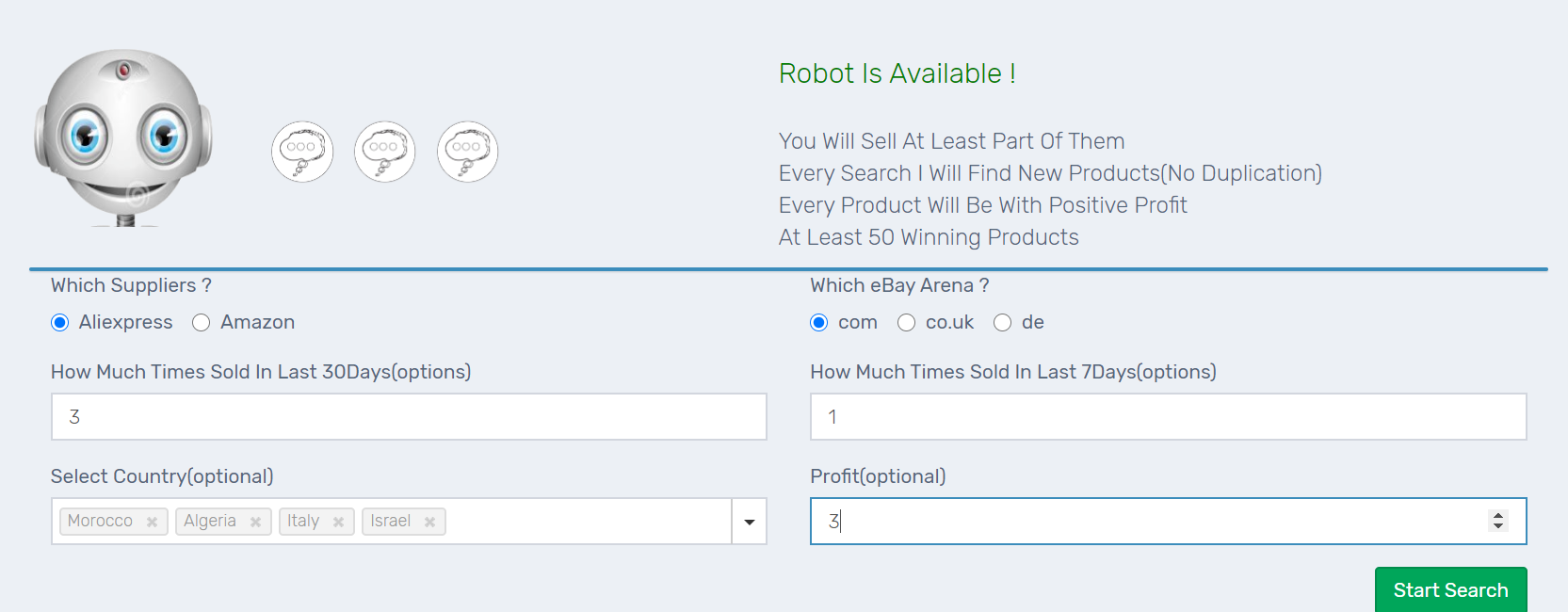
Task: Select the com eBay arena option
Action: coord(819,323)
